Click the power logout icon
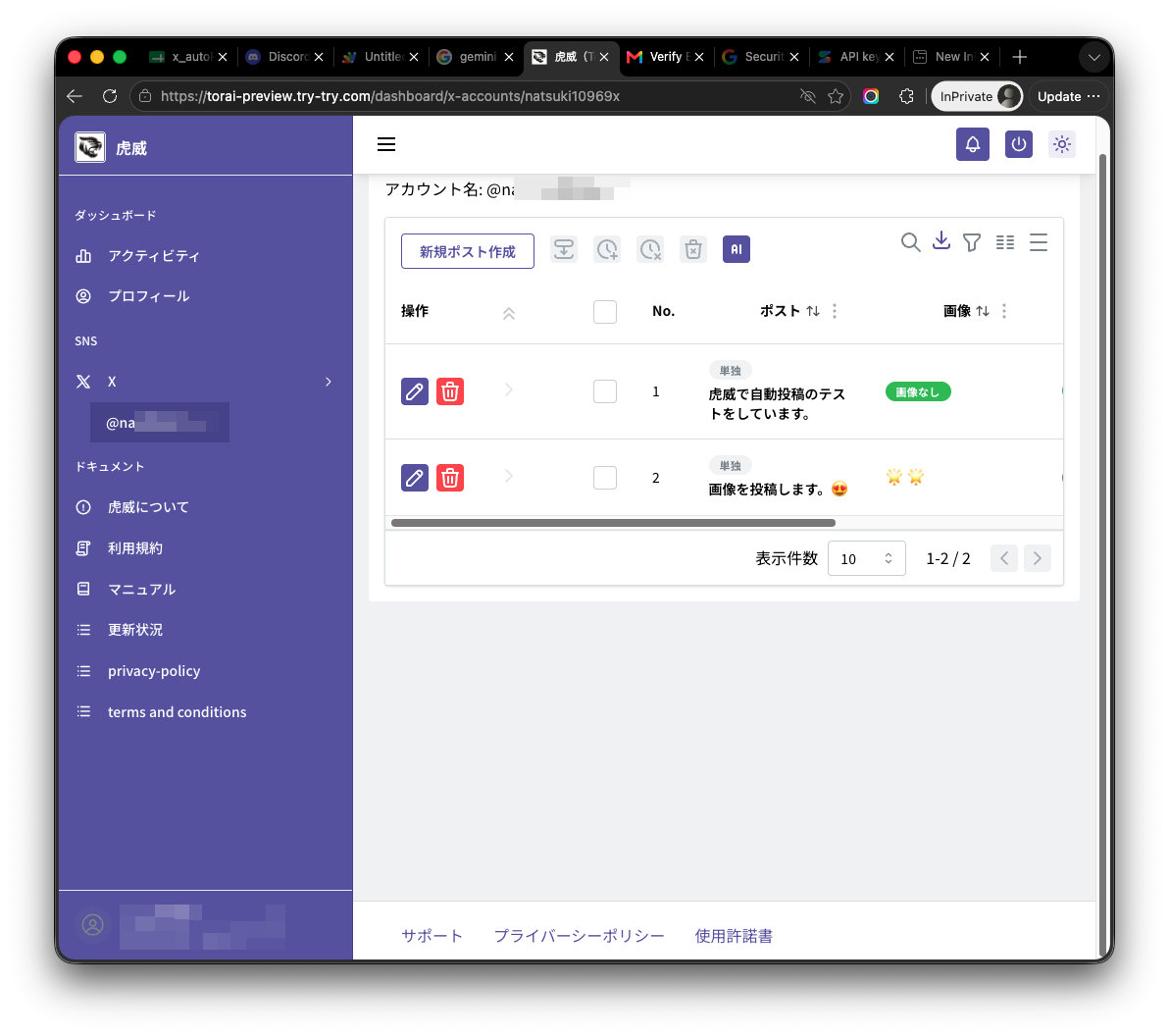 pyautogui.click(x=1018, y=144)
